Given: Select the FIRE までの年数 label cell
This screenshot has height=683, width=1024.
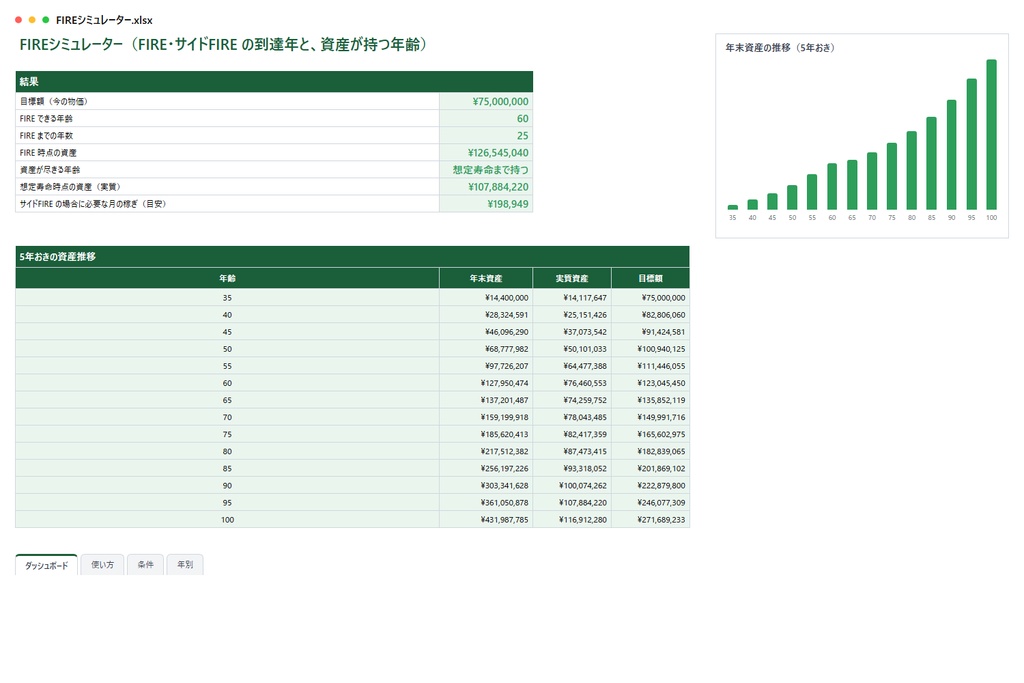Looking at the screenshot, I should pos(227,135).
